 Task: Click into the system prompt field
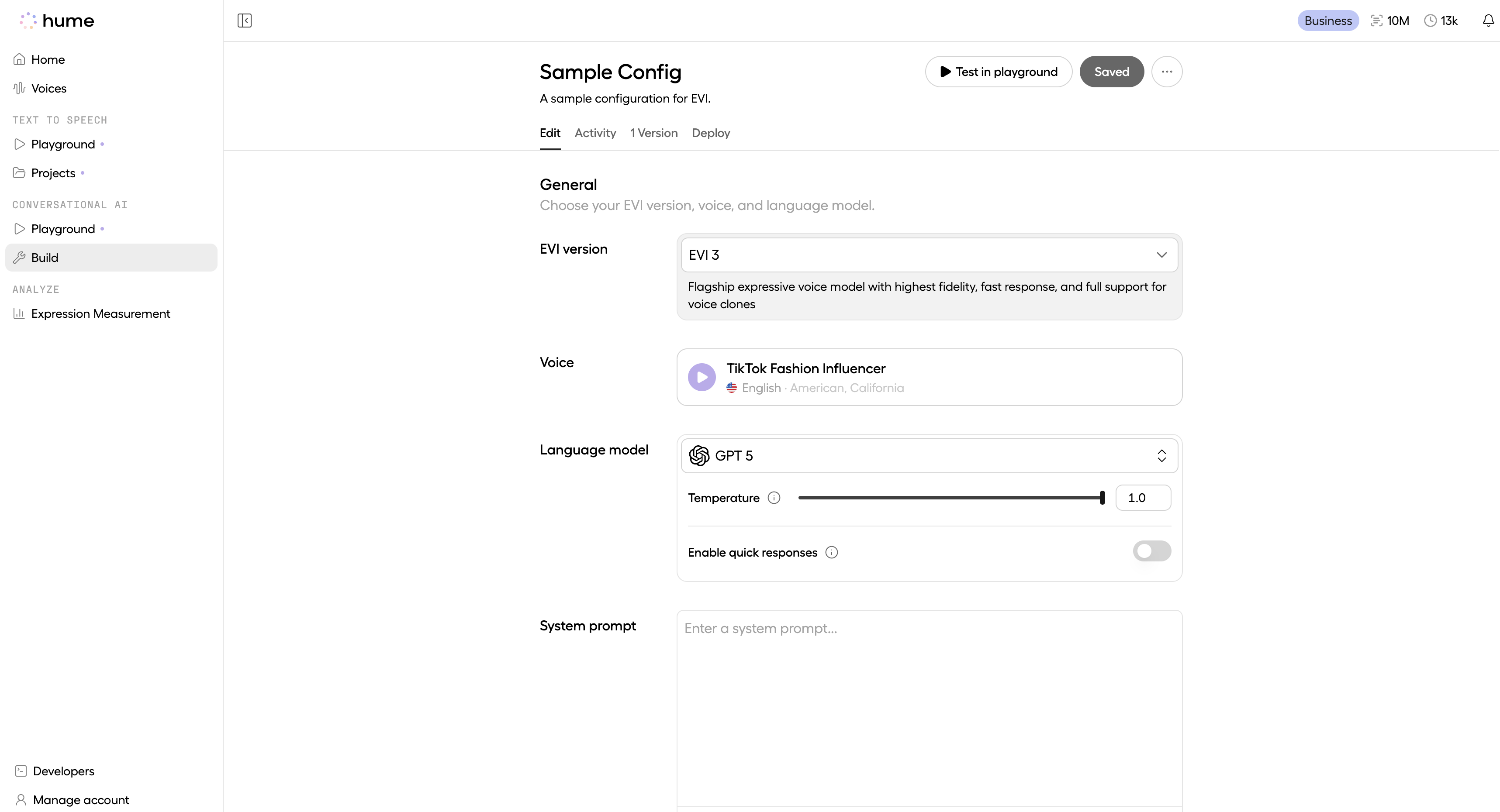(929, 704)
